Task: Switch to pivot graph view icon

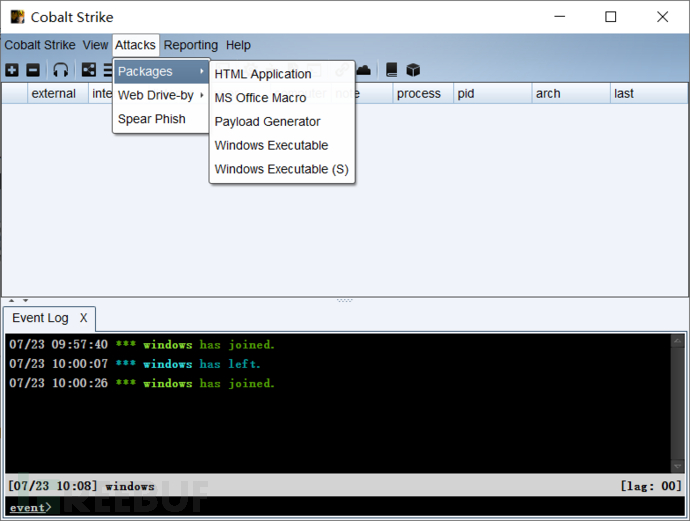Action: (x=89, y=70)
